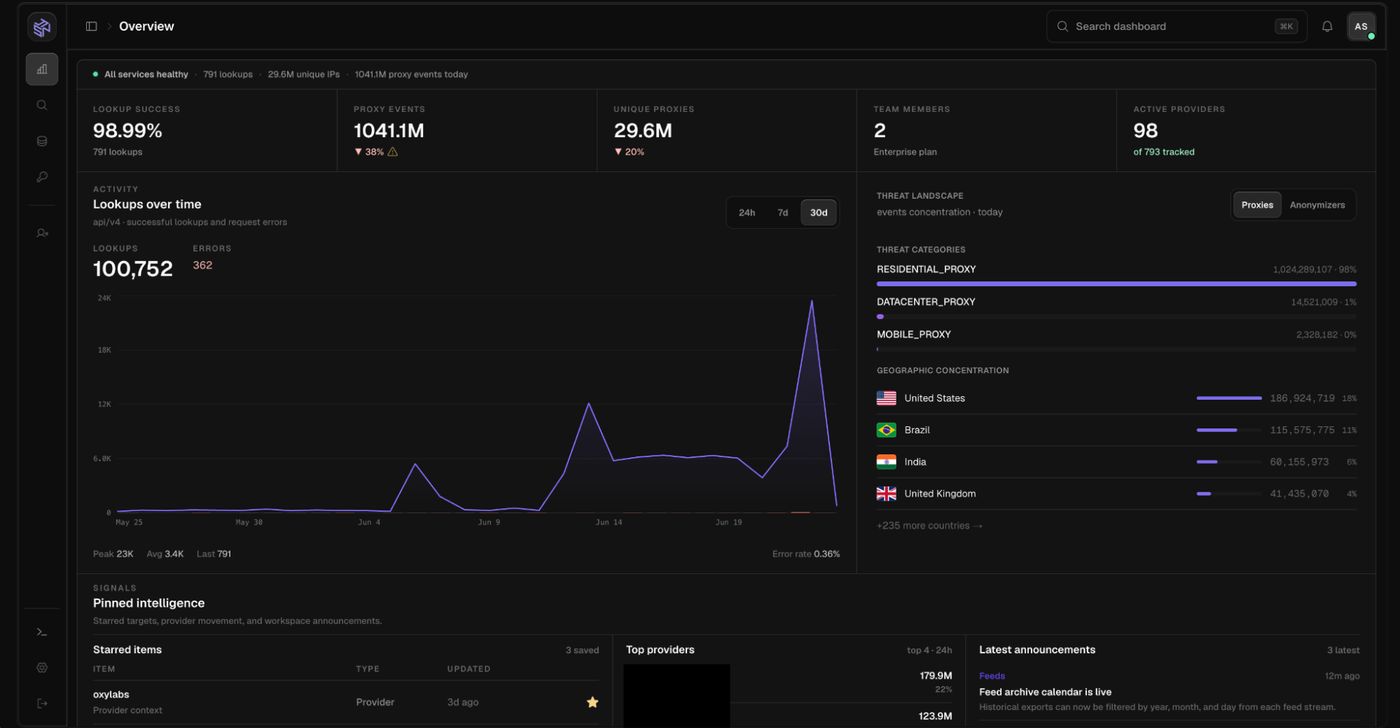Click the RESIDENTIAL_PROXY progress bar

click(1117, 284)
